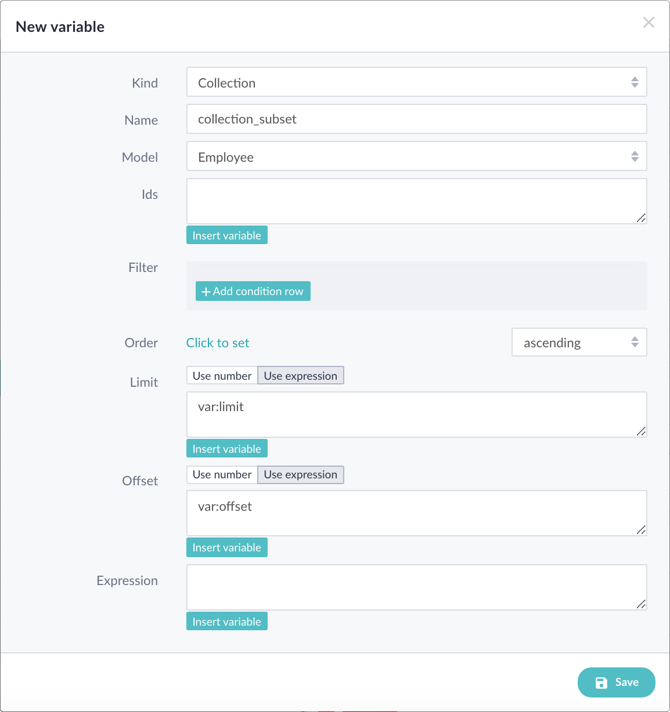The image size is (670, 712).
Task: Click Insert variable under the Ids field
Action: pyautogui.click(x=227, y=235)
